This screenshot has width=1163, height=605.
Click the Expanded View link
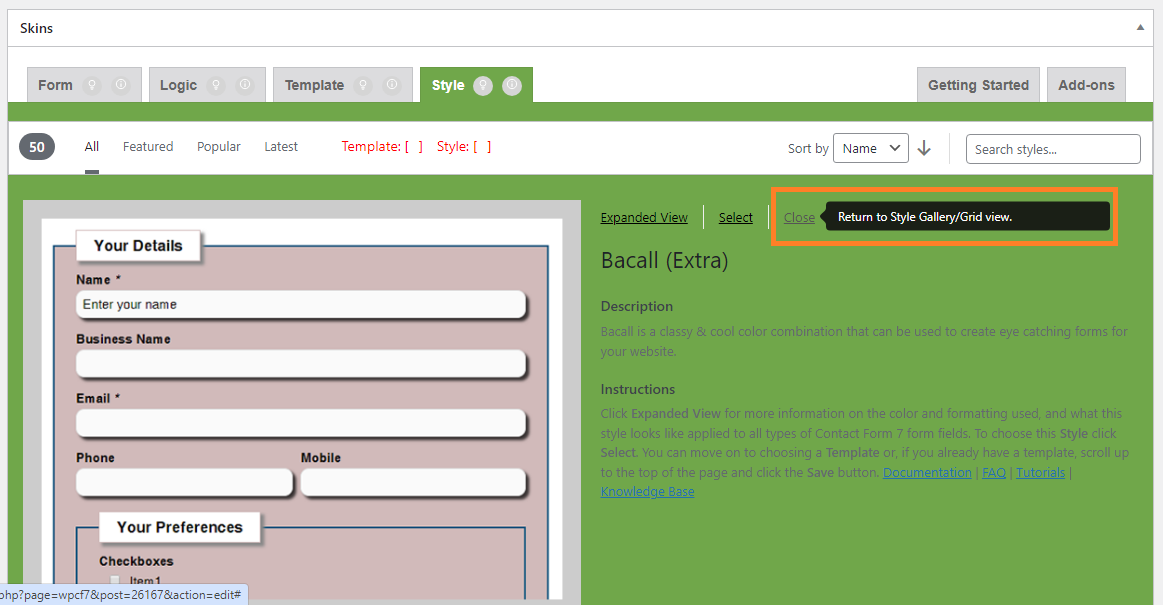pyautogui.click(x=644, y=217)
